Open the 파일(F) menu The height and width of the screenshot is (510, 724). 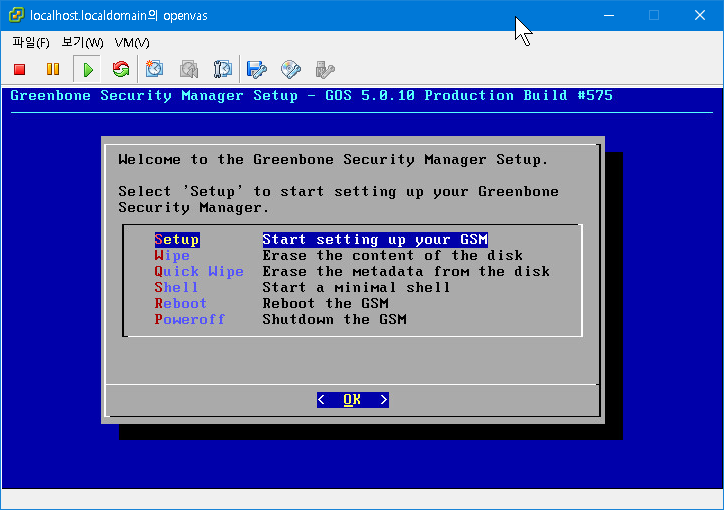click(x=31, y=43)
